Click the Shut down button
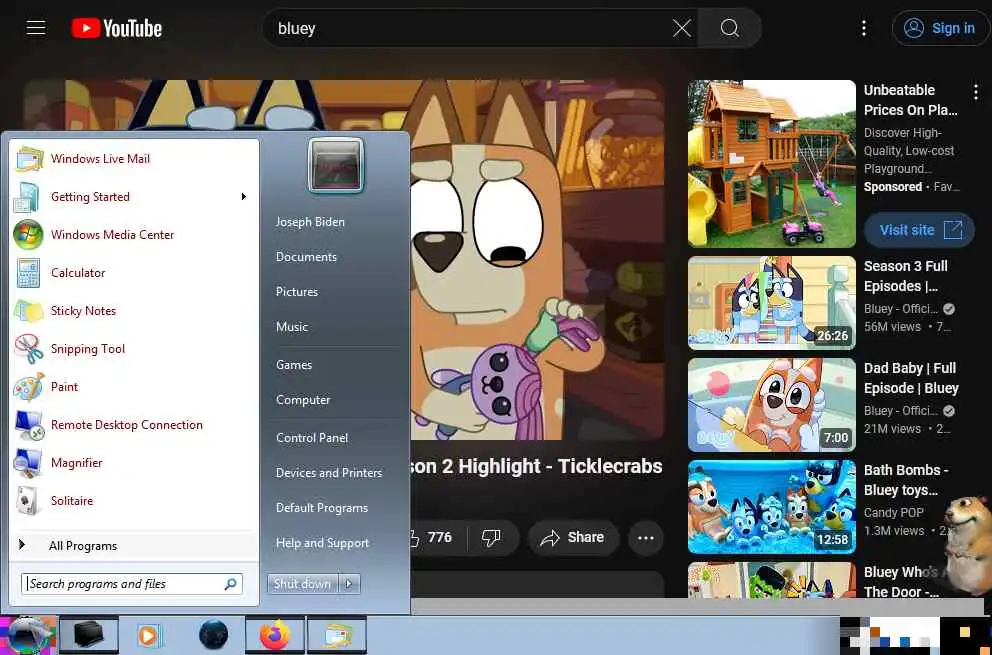The image size is (992, 655). (302, 583)
